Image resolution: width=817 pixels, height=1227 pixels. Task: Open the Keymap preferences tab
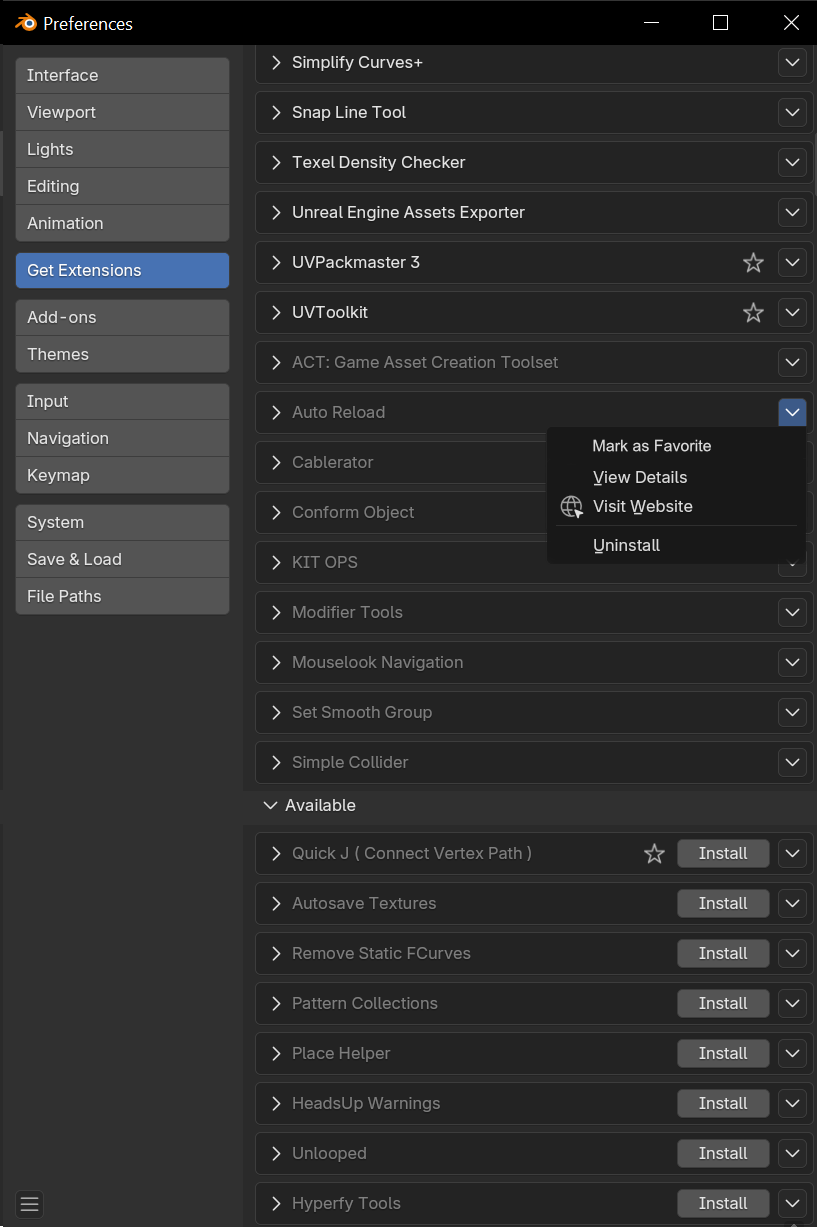122,475
